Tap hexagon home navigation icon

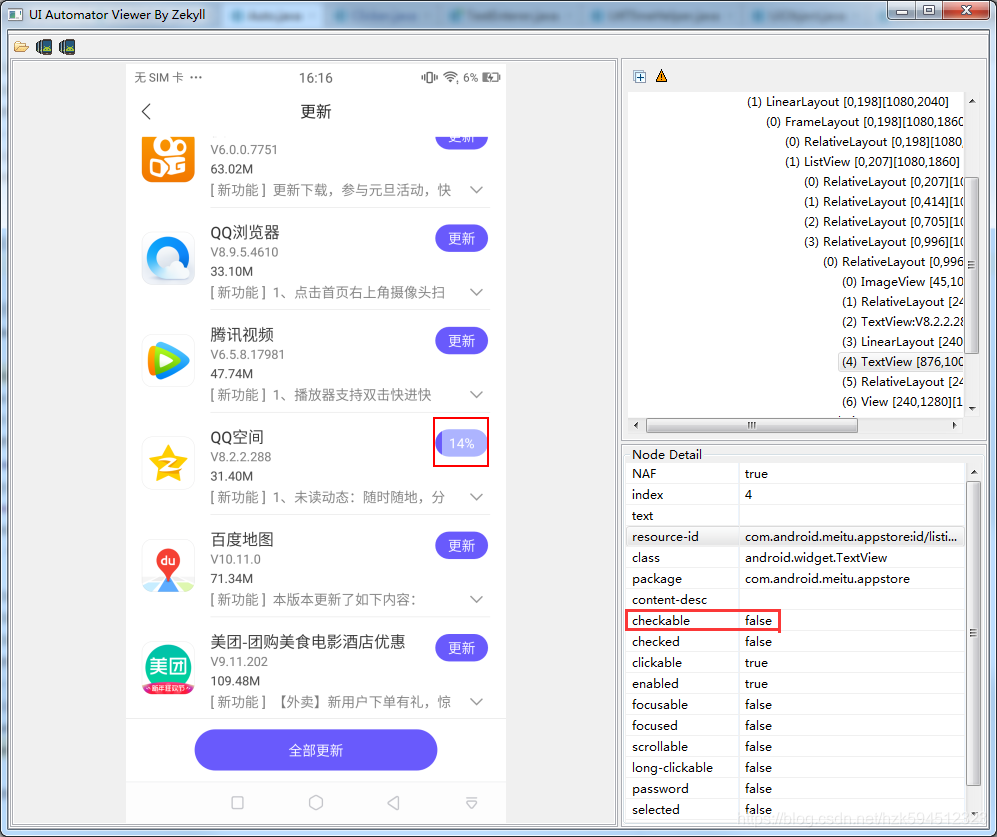316,803
